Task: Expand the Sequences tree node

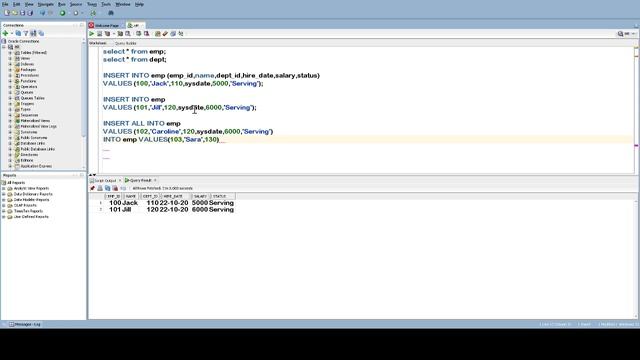Action: point(10,115)
